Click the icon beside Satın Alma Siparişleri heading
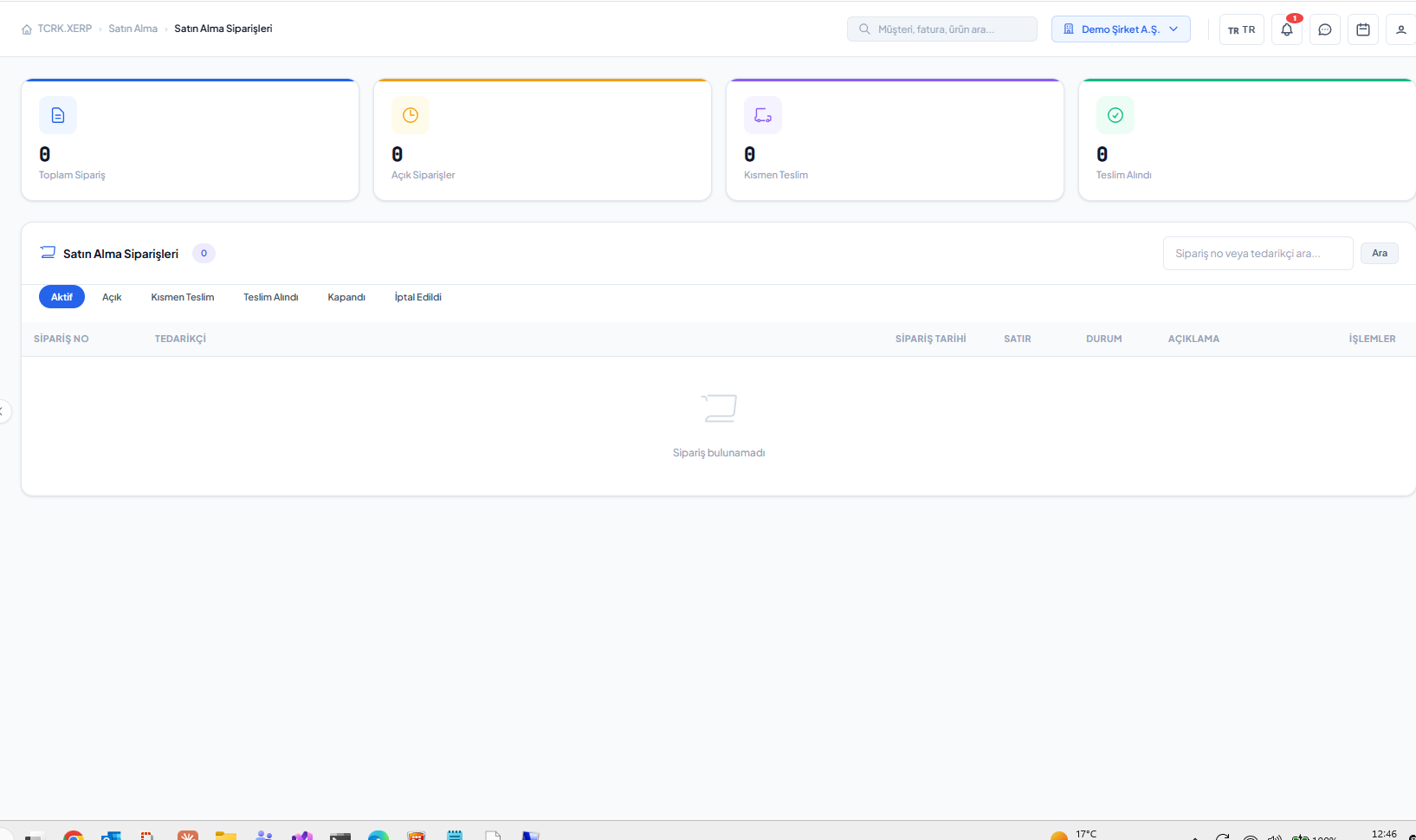The width and height of the screenshot is (1416, 840). click(x=48, y=253)
